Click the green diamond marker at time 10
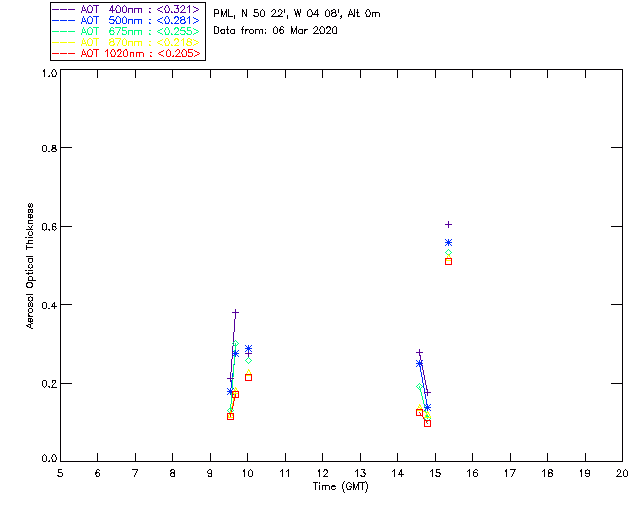Viewport: 640px width, 512px height. tap(249, 361)
